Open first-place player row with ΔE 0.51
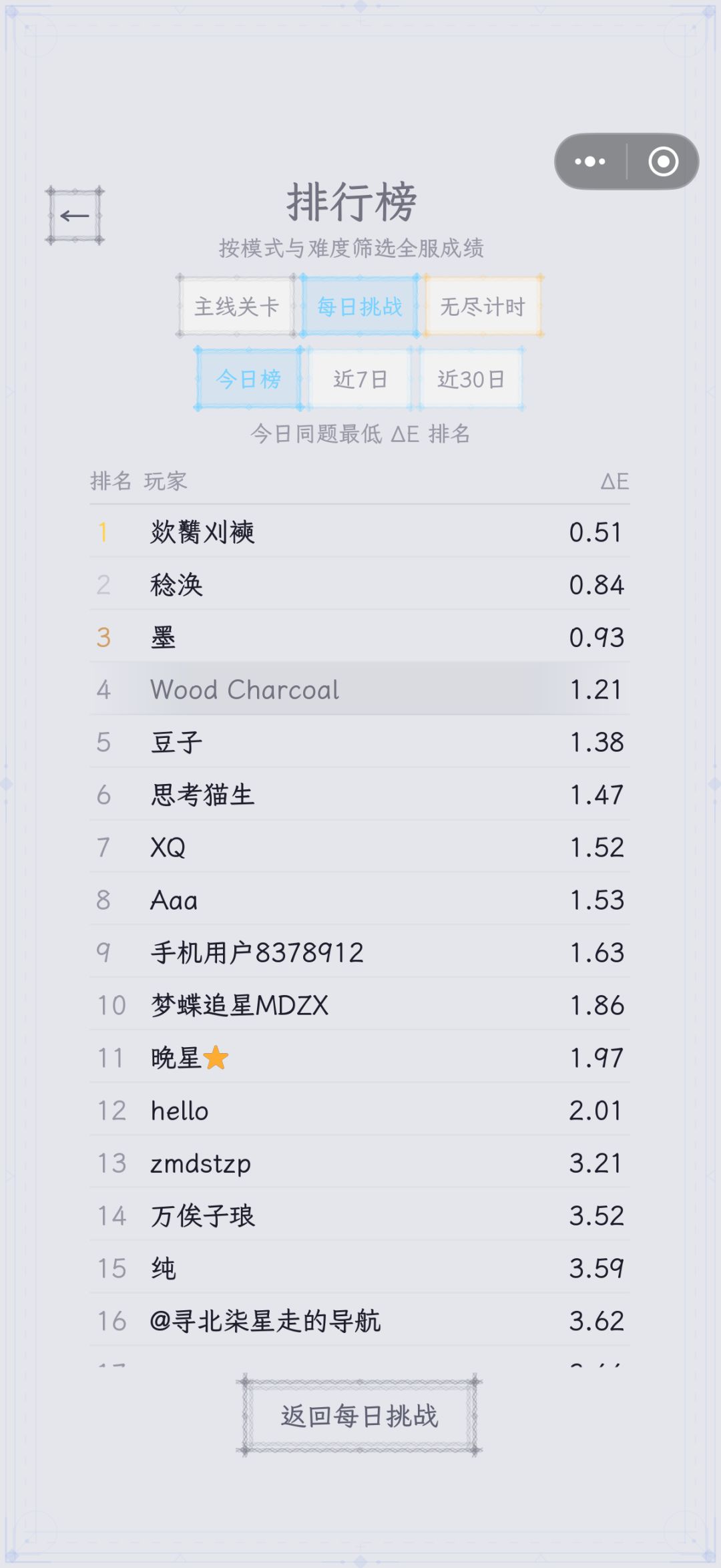Screen dimensions: 721x1568 (360, 532)
